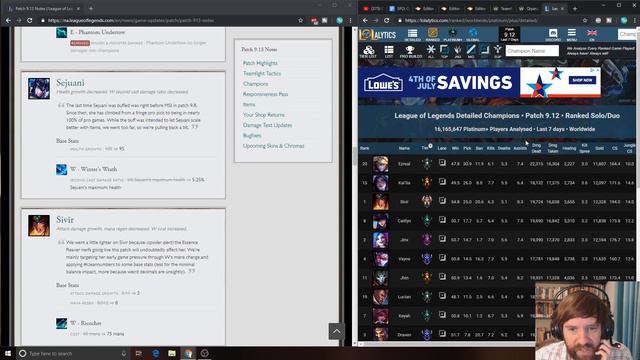Screen dimensions: 640x360
Task: Filter by Bot lane icon
Action: click(484, 51)
